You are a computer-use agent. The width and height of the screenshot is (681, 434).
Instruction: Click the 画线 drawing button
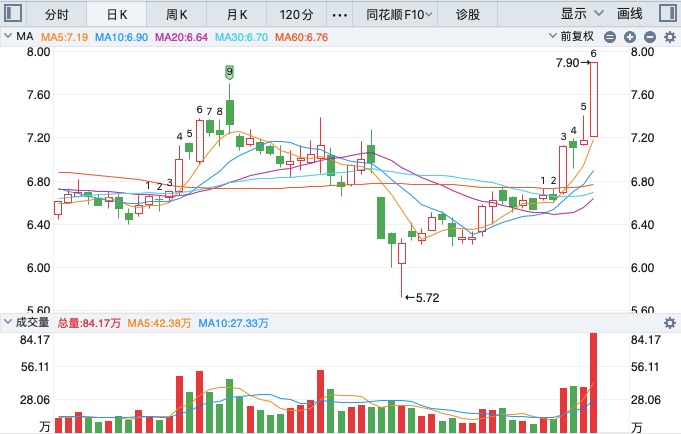pos(630,14)
